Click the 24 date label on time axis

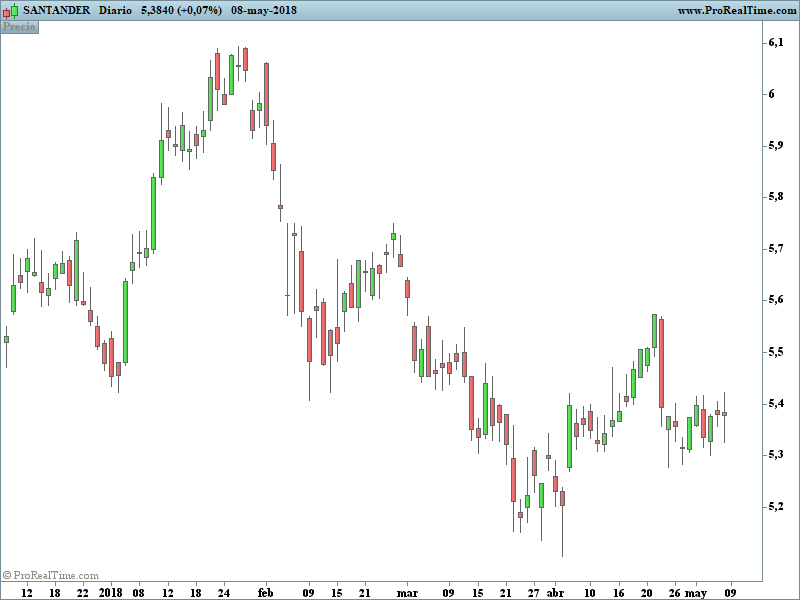point(223,592)
